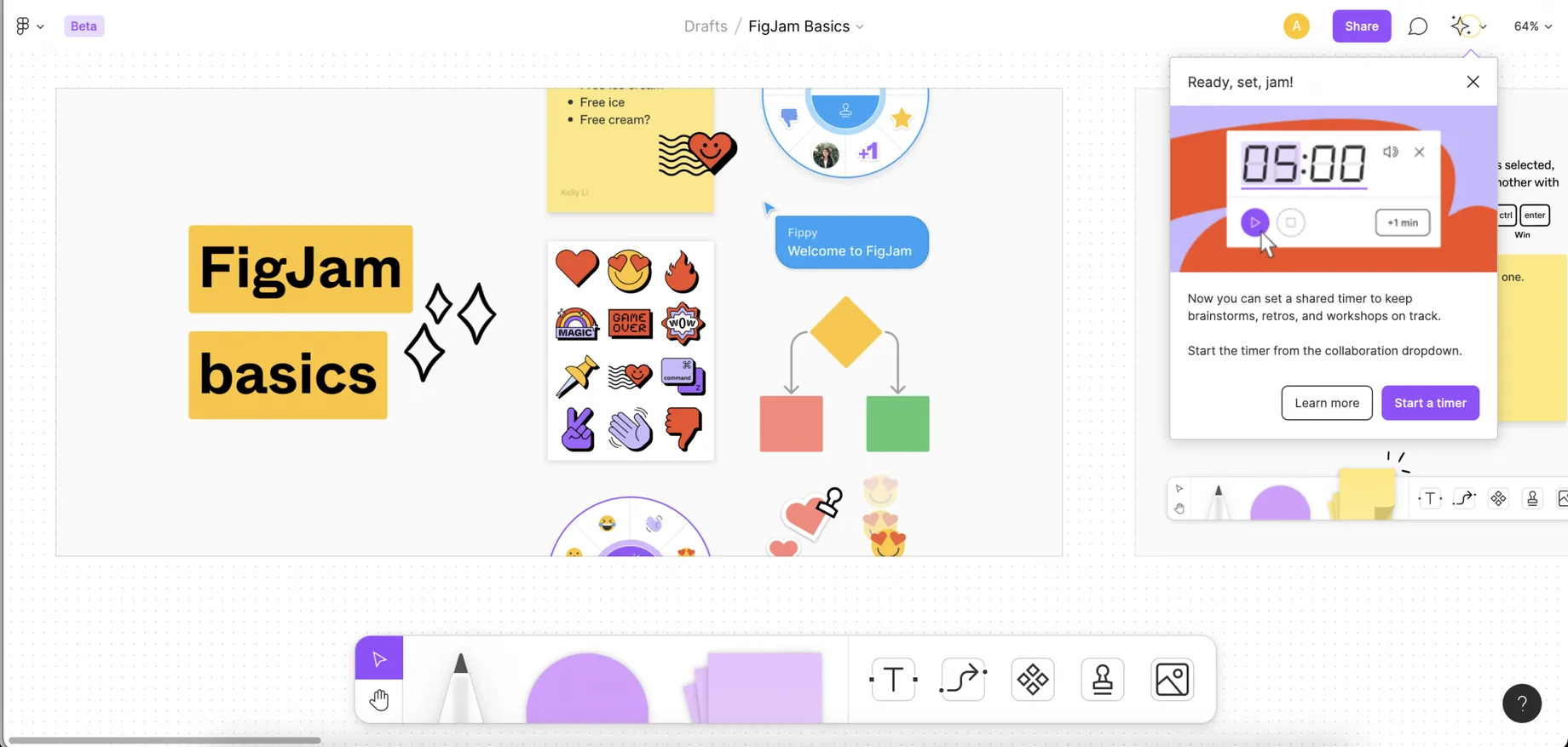Image resolution: width=1568 pixels, height=747 pixels.
Task: Open the help question mark button
Action: tap(1522, 704)
